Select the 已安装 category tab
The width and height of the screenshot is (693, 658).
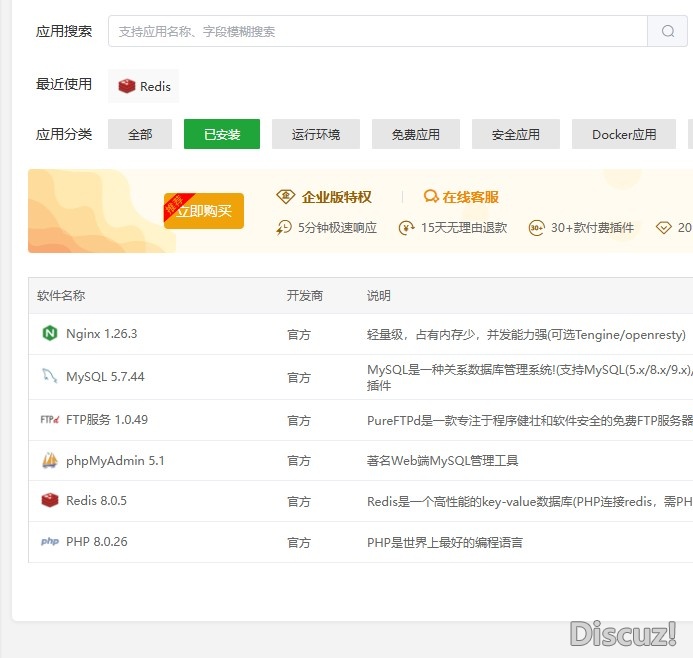(222, 134)
